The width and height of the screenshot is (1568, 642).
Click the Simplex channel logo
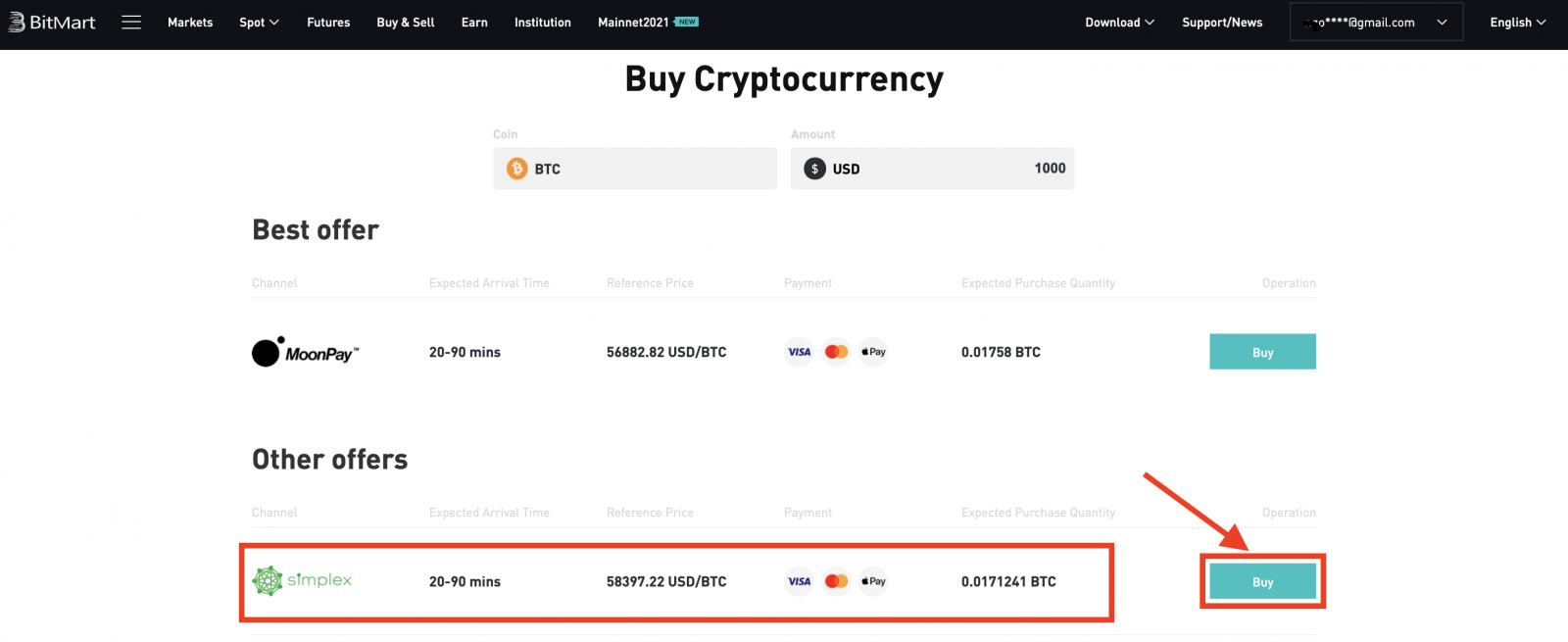302,580
